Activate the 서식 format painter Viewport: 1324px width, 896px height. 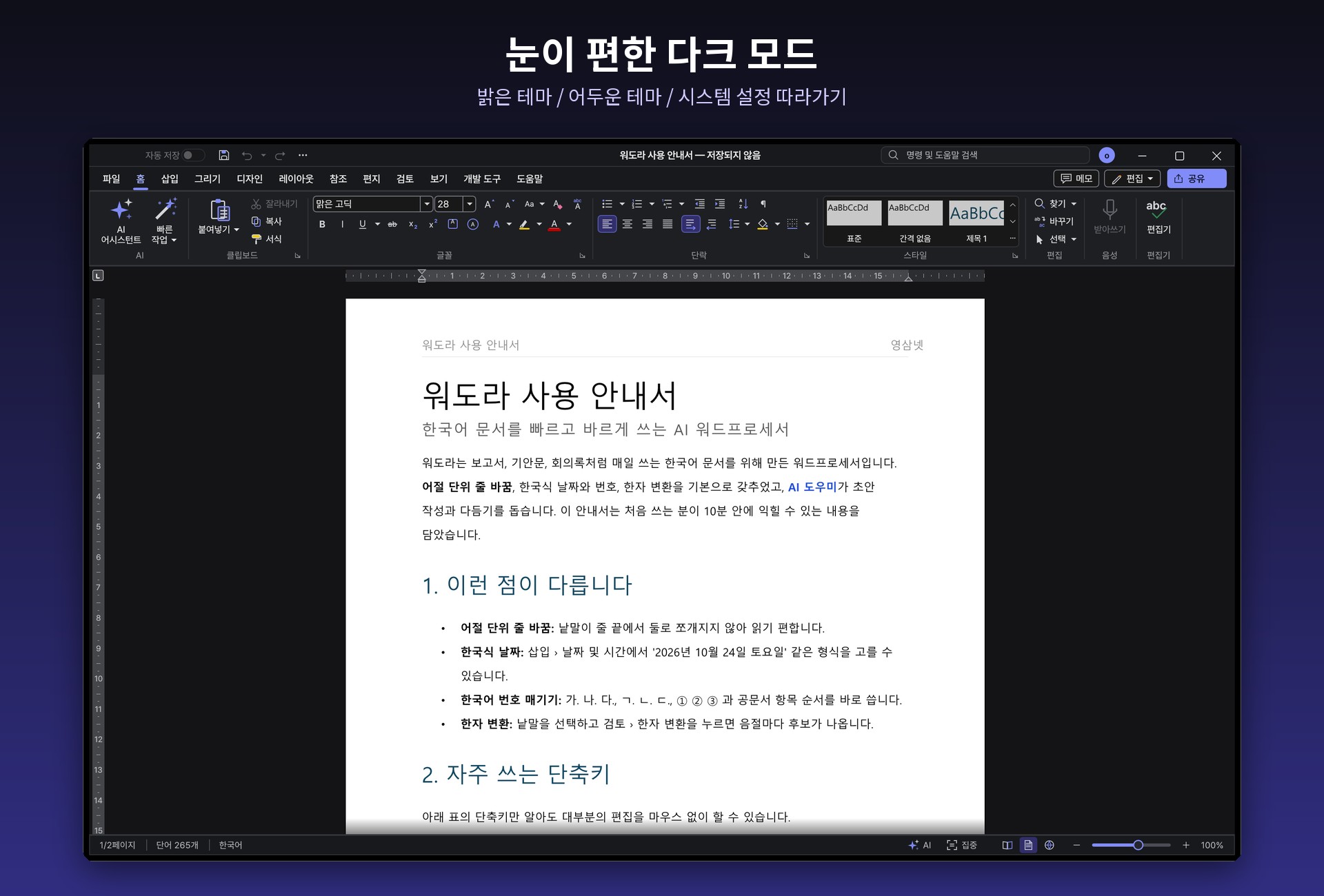click(267, 239)
